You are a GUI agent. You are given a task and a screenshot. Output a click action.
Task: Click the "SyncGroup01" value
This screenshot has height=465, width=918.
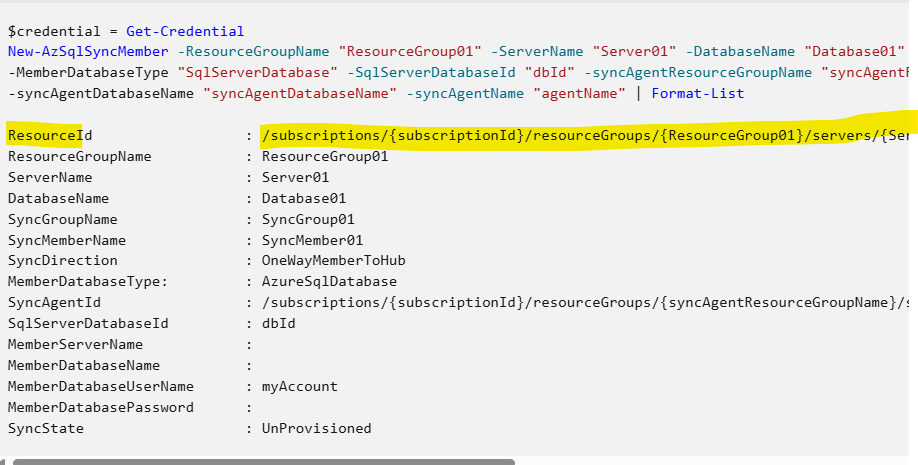pos(308,220)
